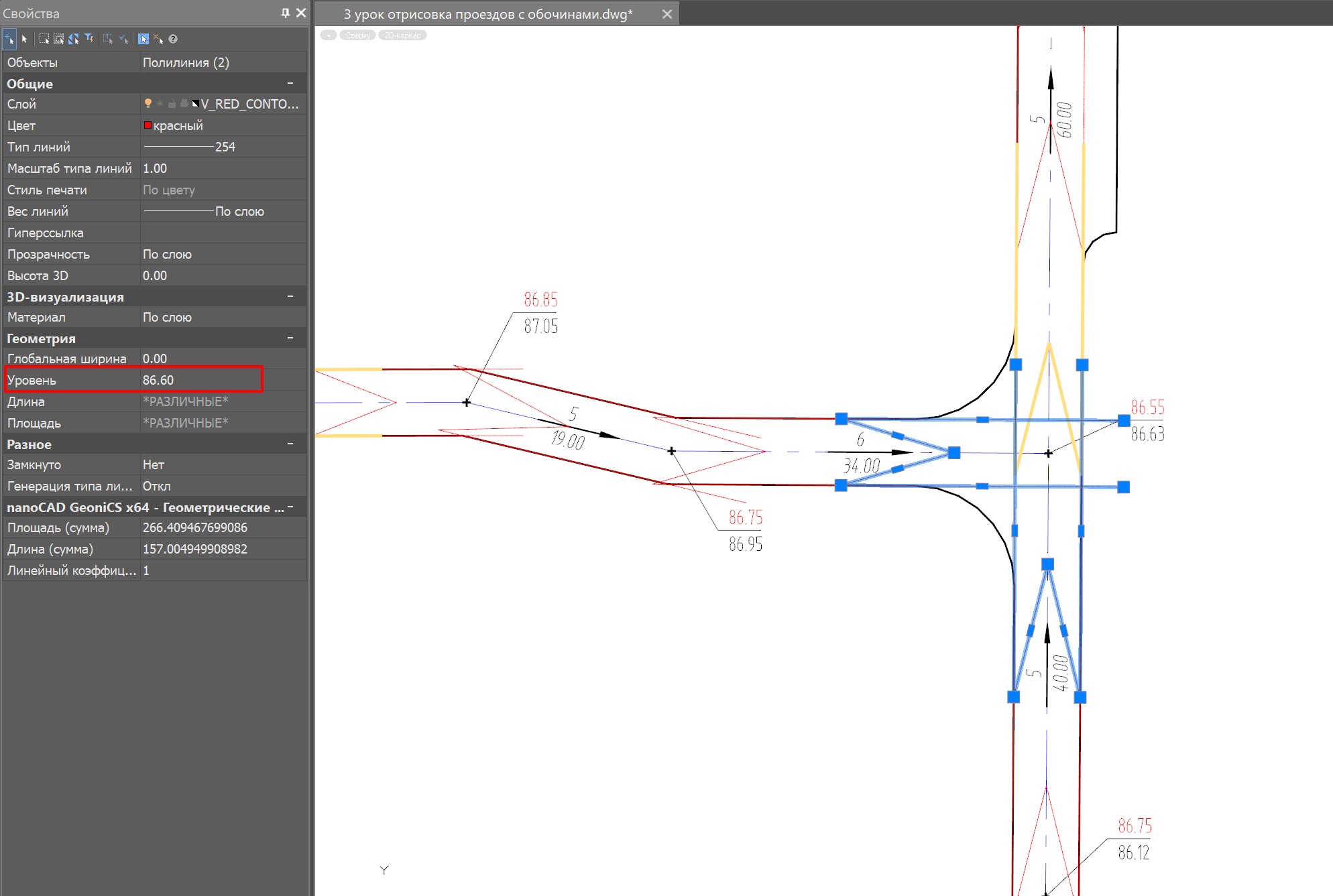Screen dimensions: 1333x896
Task: Click the rectangular selection frame icon
Action: pyautogui.click(x=44, y=39)
